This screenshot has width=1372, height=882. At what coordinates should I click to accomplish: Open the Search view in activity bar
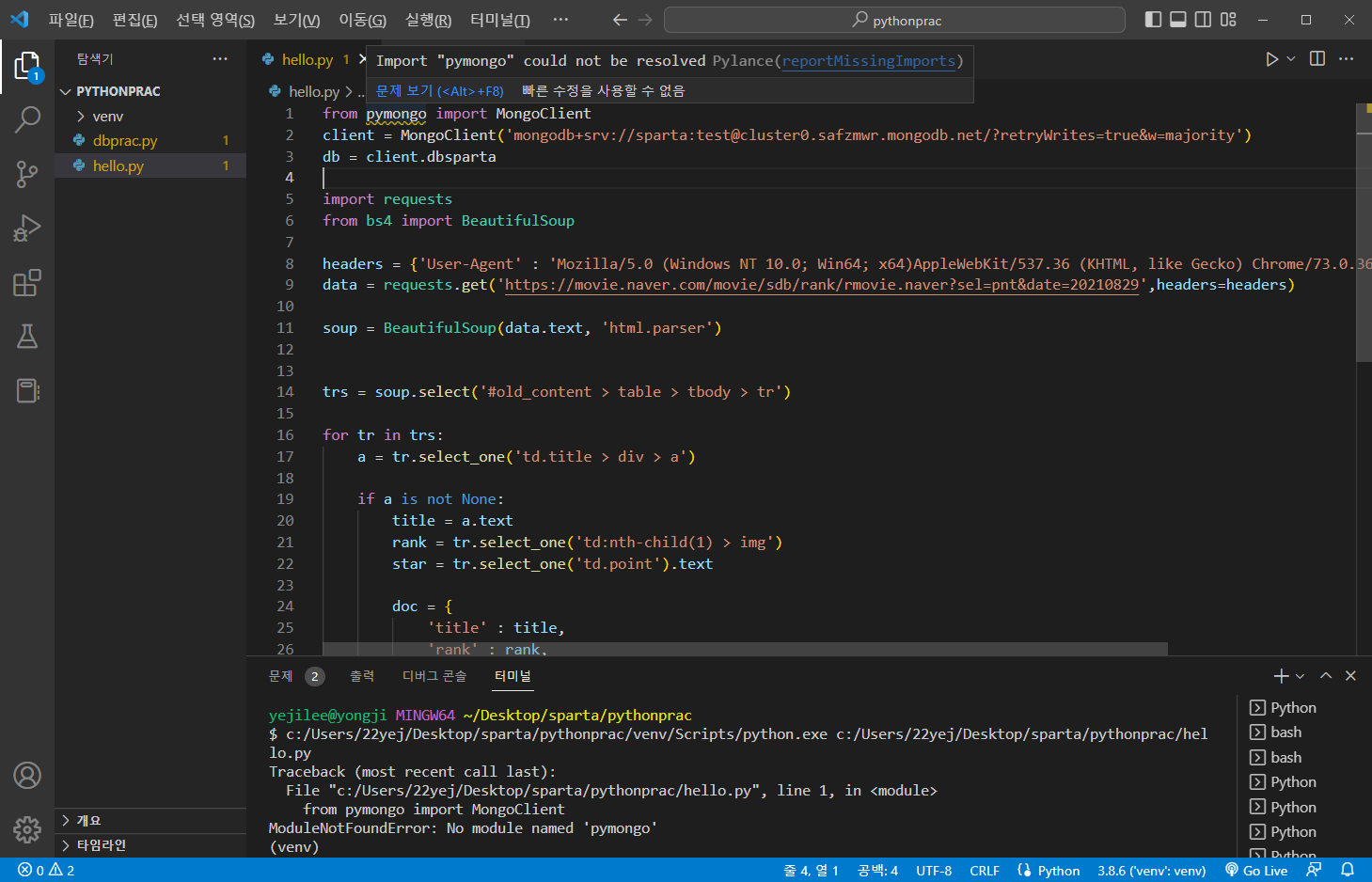(x=27, y=119)
